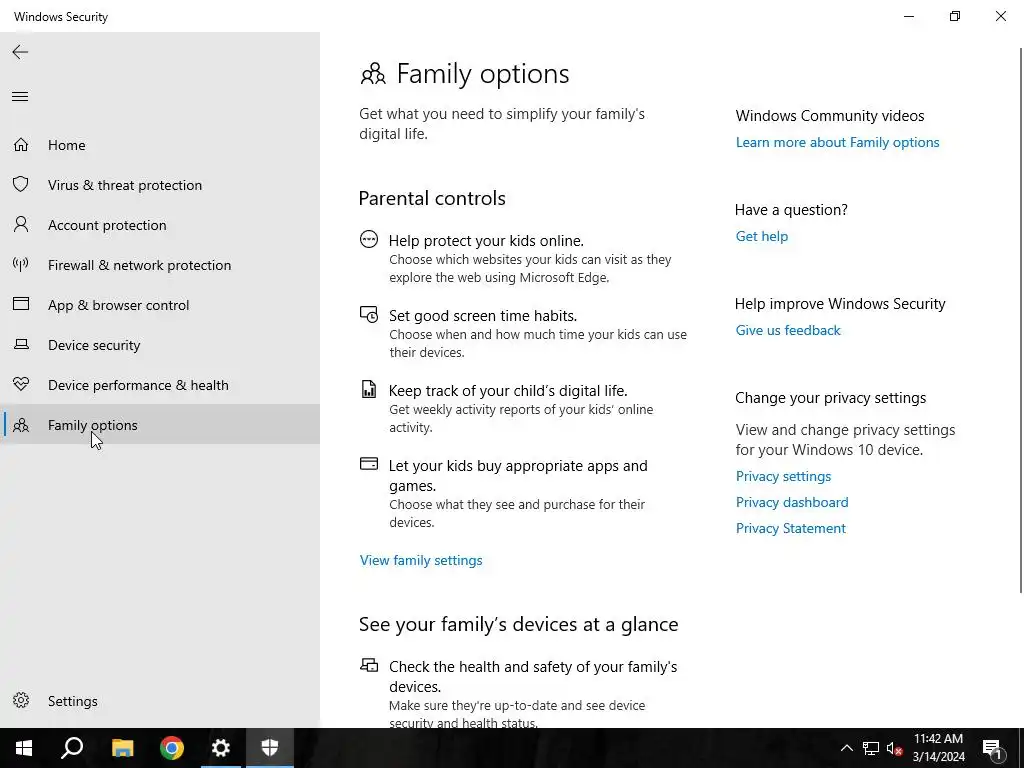Click the credit card icon for purchases
The width and height of the screenshot is (1024, 768).
click(369, 464)
